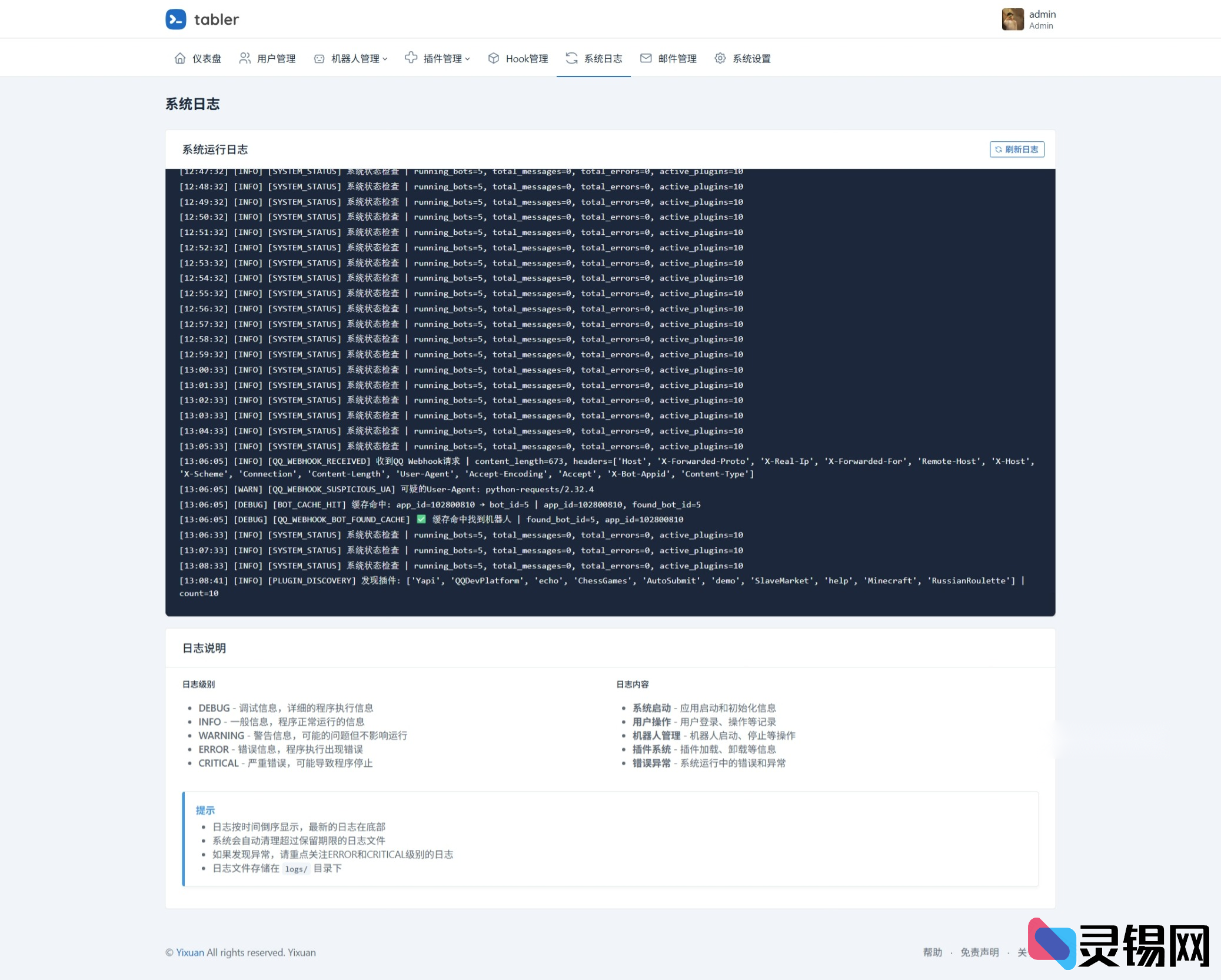Click the system settings gear icon
Screen dimensions: 1221x980
[720, 58]
